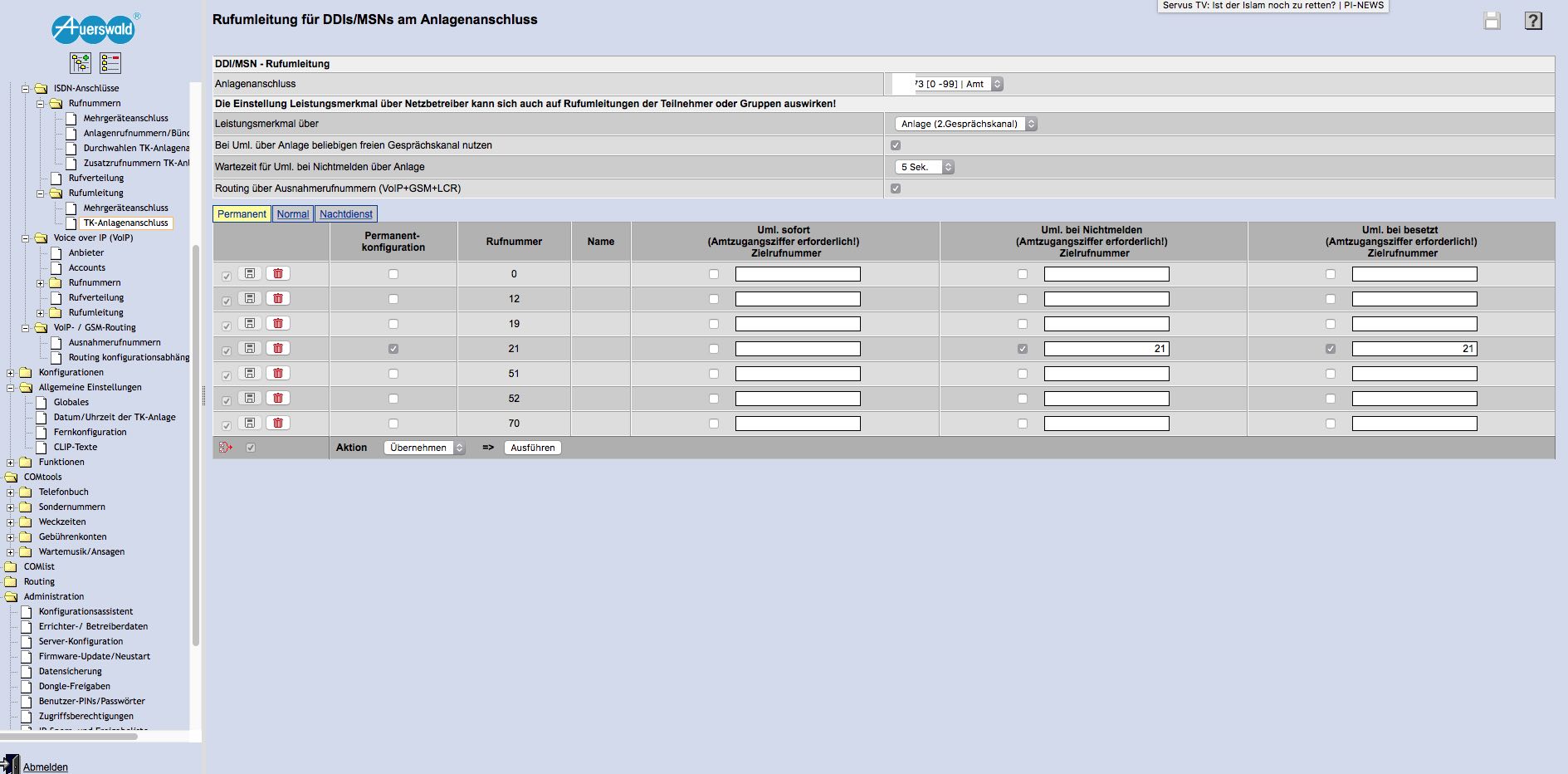Screen dimensions: 1568x774
Task: Delete the entry for Rufnummer 21
Action: [x=278, y=348]
